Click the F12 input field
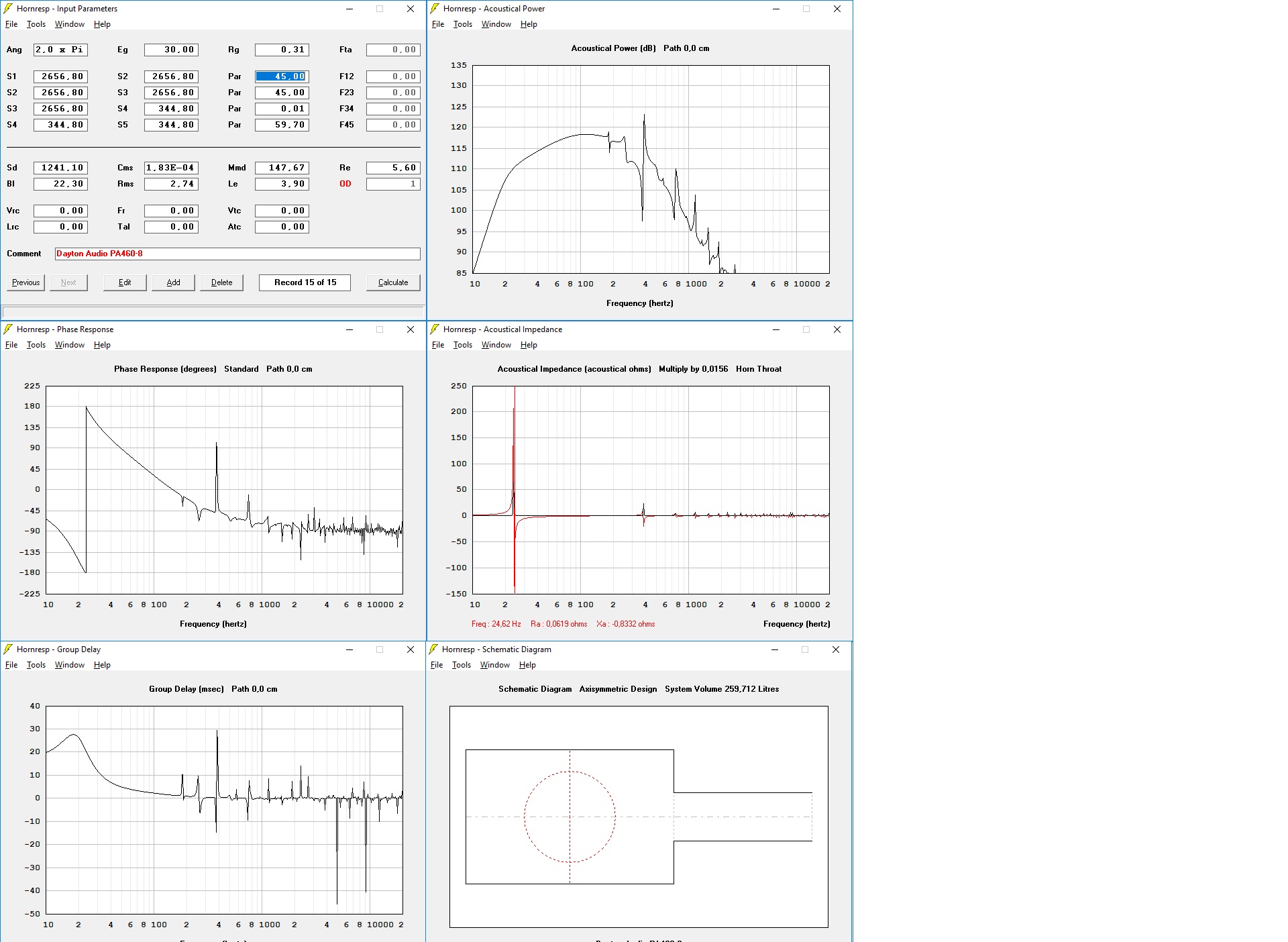 (x=393, y=76)
